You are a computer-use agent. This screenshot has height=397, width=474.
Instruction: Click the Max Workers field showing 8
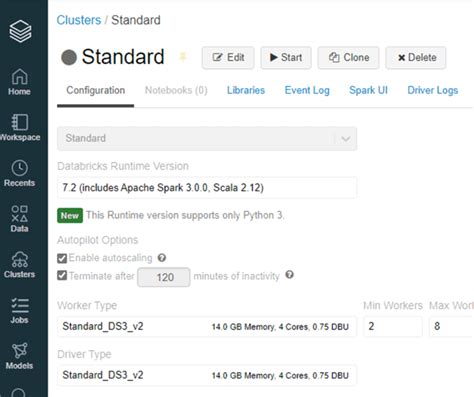point(451,326)
